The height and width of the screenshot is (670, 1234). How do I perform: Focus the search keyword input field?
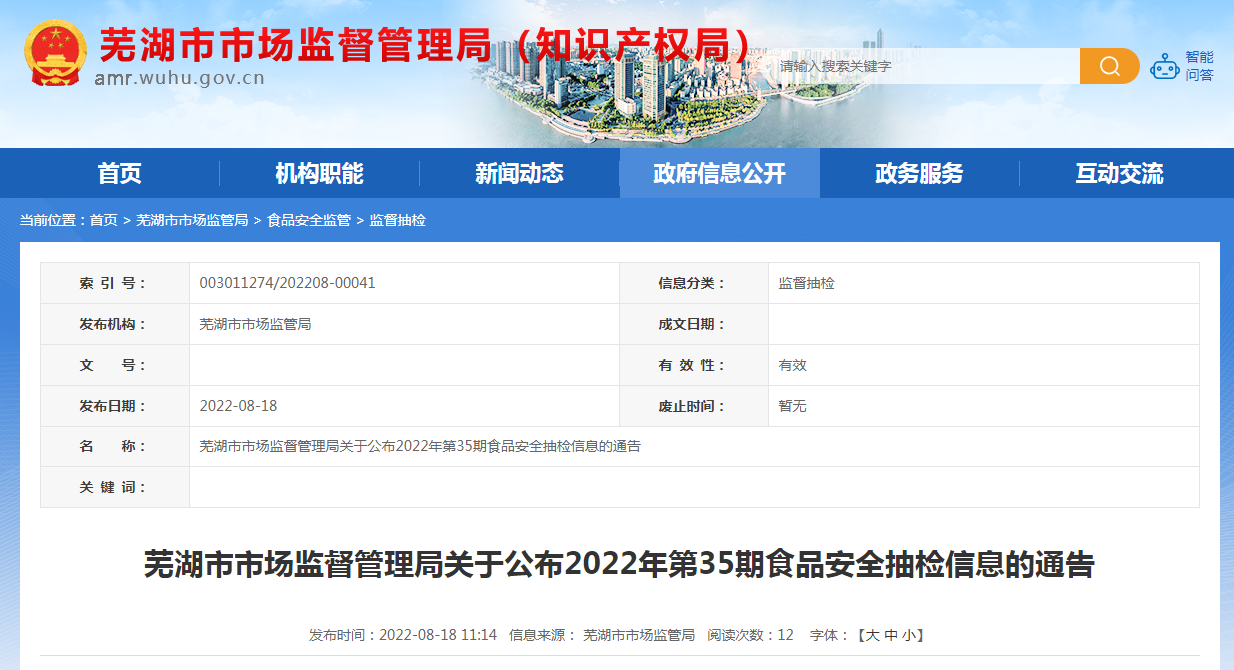pos(925,66)
